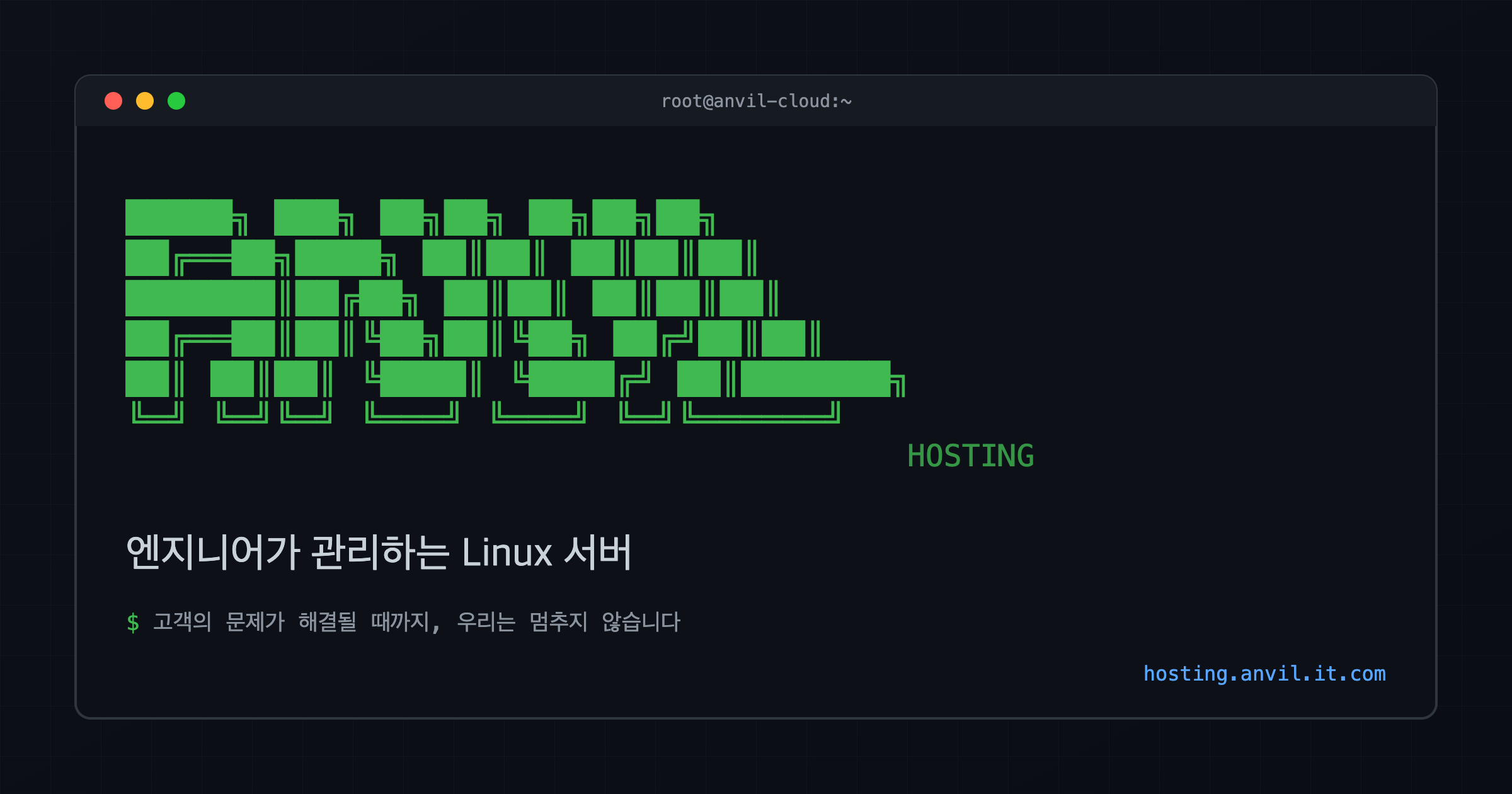This screenshot has width=1512, height=794.
Task: Select the word 관리하는 in the headline
Action: pyautogui.click(x=380, y=553)
